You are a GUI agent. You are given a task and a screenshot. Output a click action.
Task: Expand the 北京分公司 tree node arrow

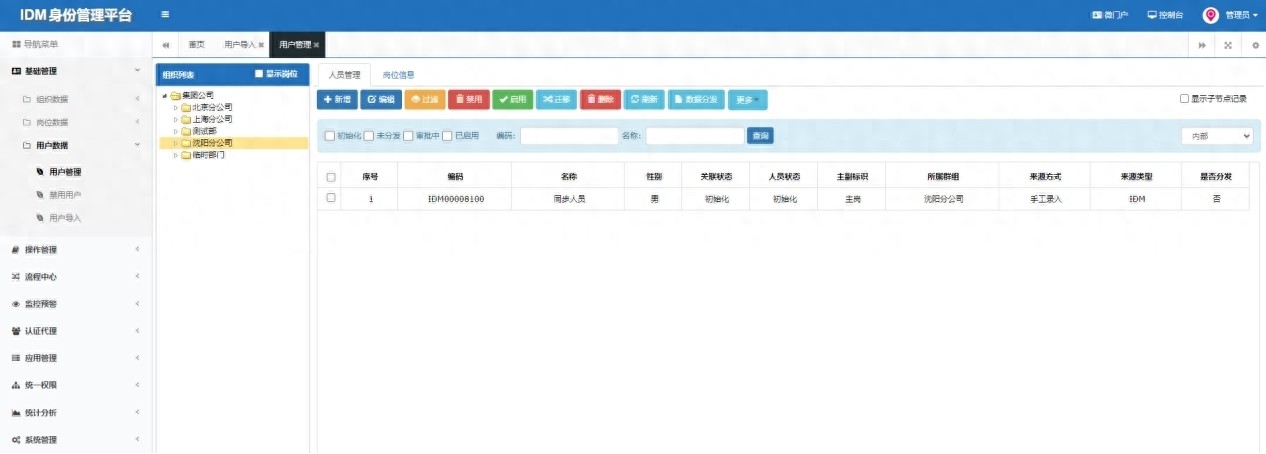point(175,107)
